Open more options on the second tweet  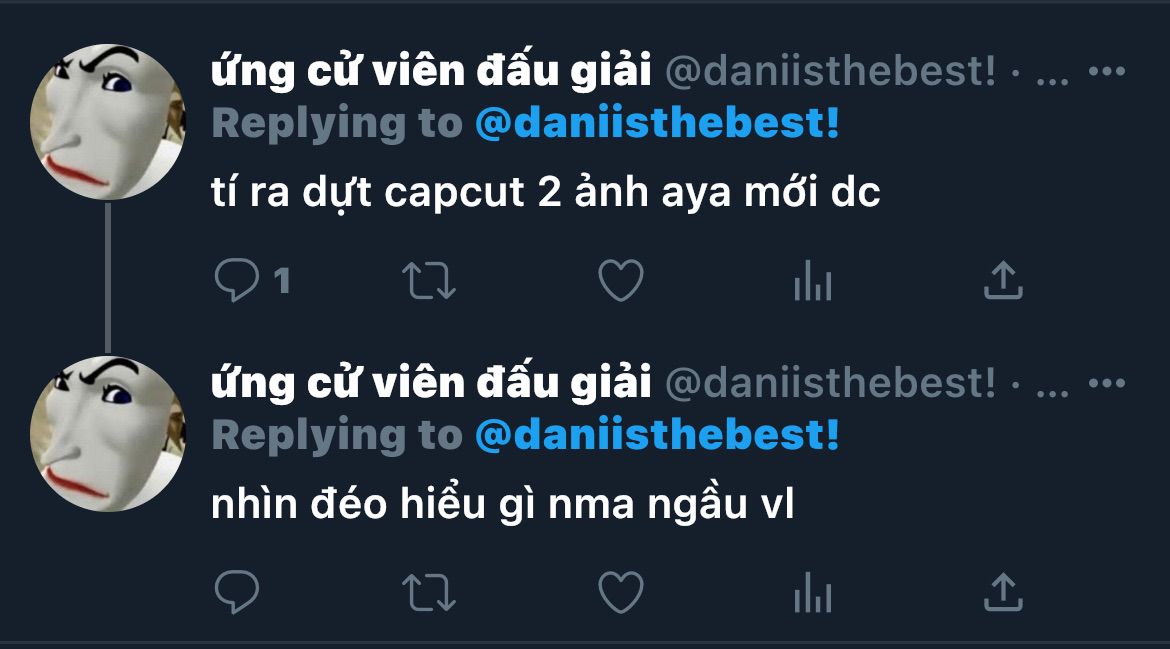(1107, 383)
